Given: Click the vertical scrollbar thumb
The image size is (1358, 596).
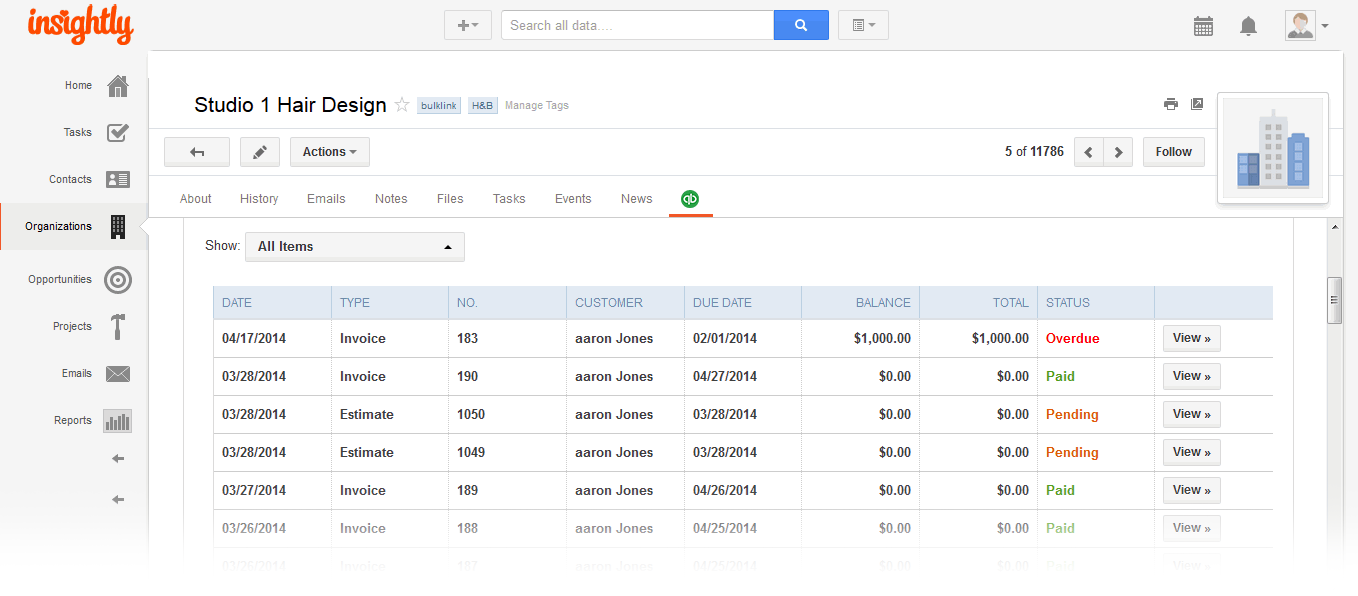Looking at the screenshot, I should [1334, 301].
